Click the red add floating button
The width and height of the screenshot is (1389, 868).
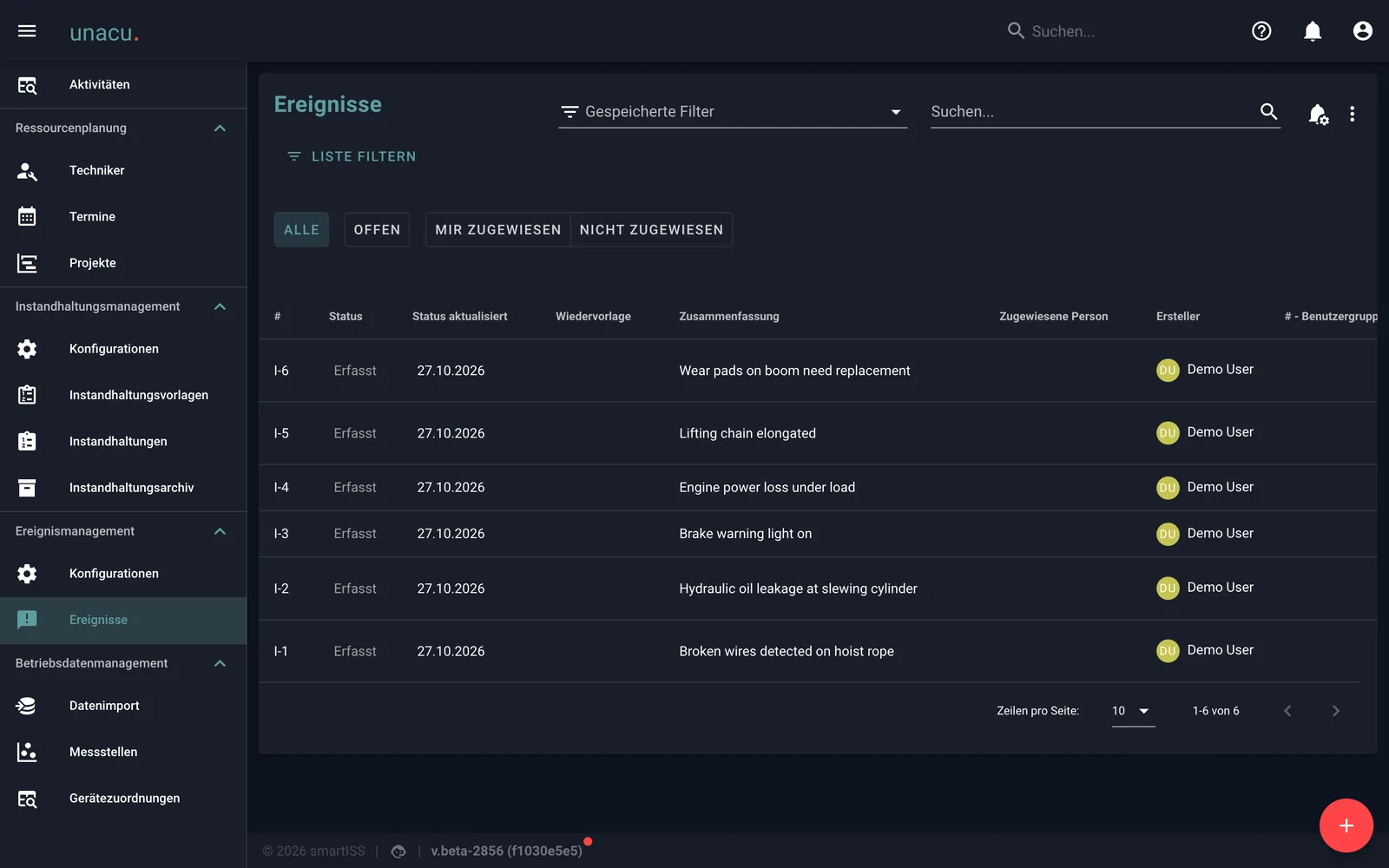tap(1346, 825)
